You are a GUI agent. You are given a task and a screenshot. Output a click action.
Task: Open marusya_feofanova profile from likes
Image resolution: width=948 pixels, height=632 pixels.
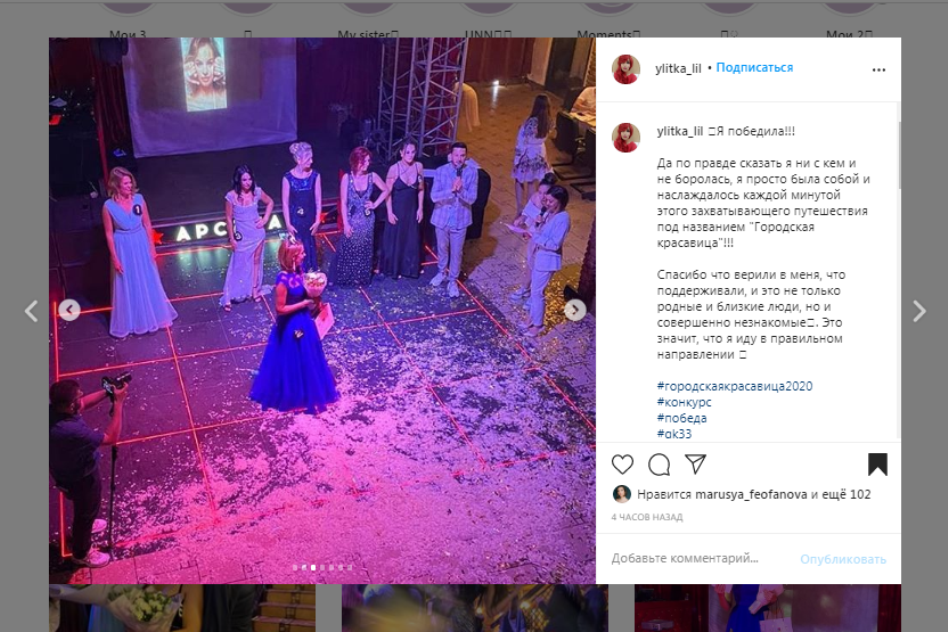click(751, 495)
